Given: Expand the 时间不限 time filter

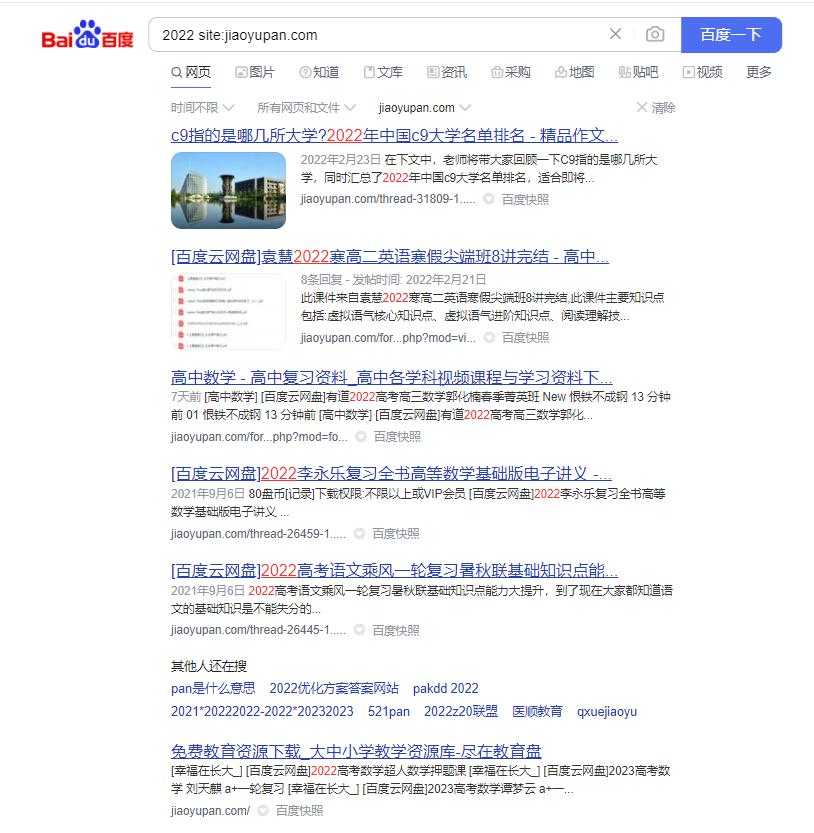Looking at the screenshot, I should 202,108.
